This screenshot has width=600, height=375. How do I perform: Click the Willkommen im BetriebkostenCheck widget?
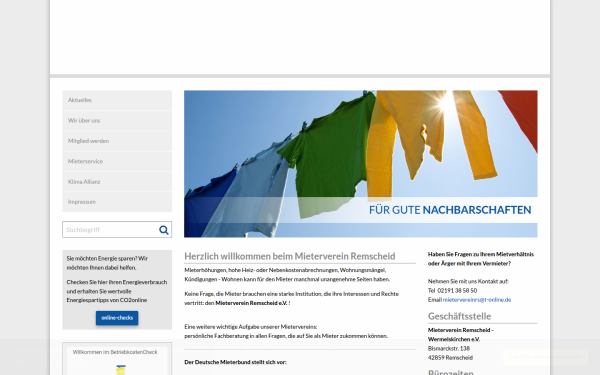(117, 359)
